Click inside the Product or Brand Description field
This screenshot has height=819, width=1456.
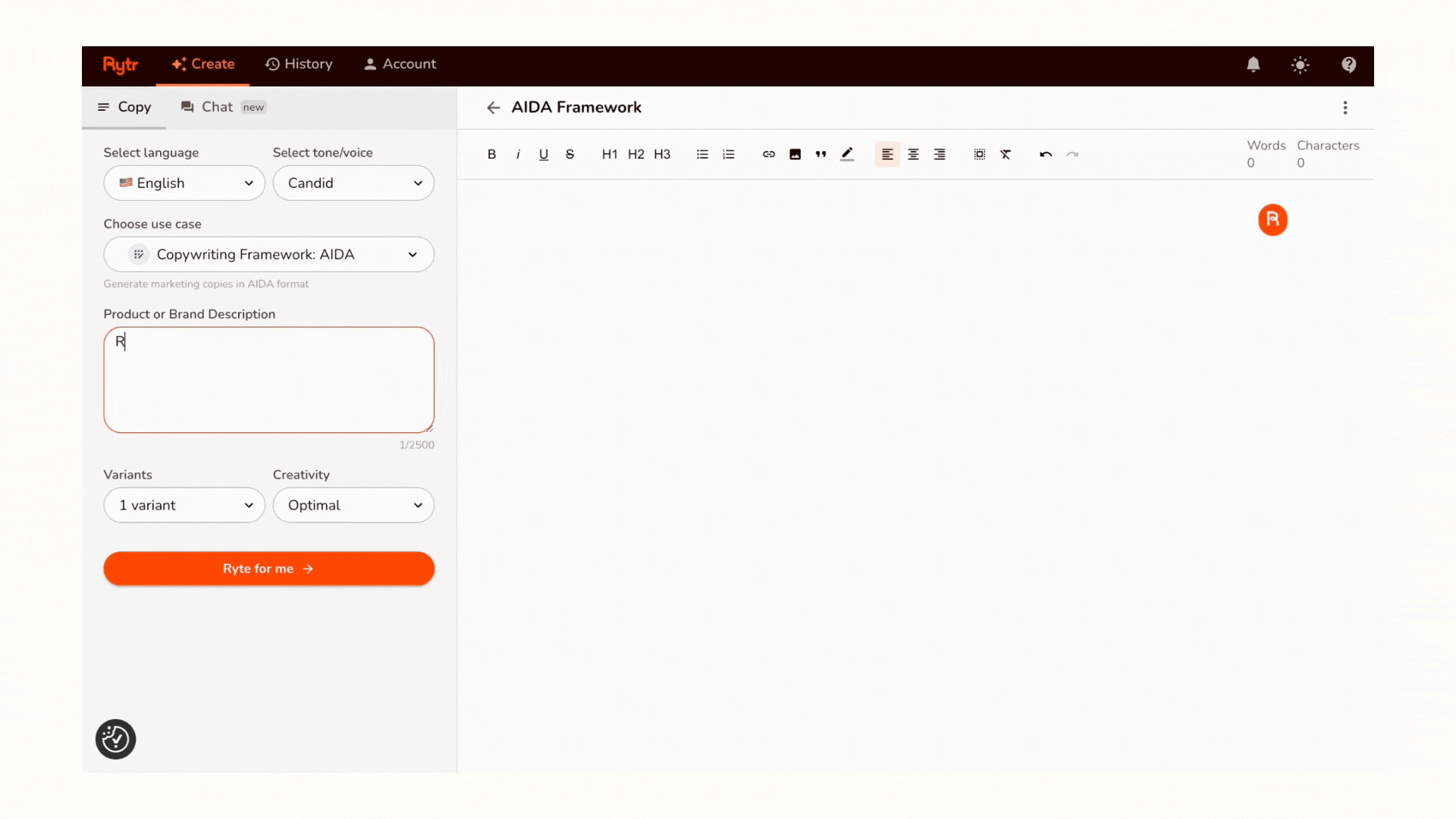click(268, 379)
